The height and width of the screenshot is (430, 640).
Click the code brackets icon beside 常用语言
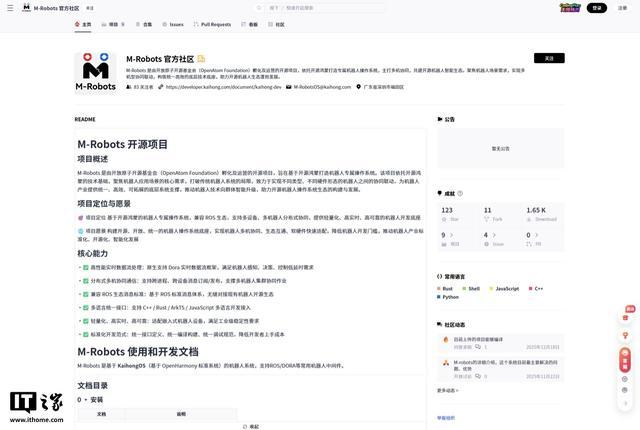coord(440,276)
